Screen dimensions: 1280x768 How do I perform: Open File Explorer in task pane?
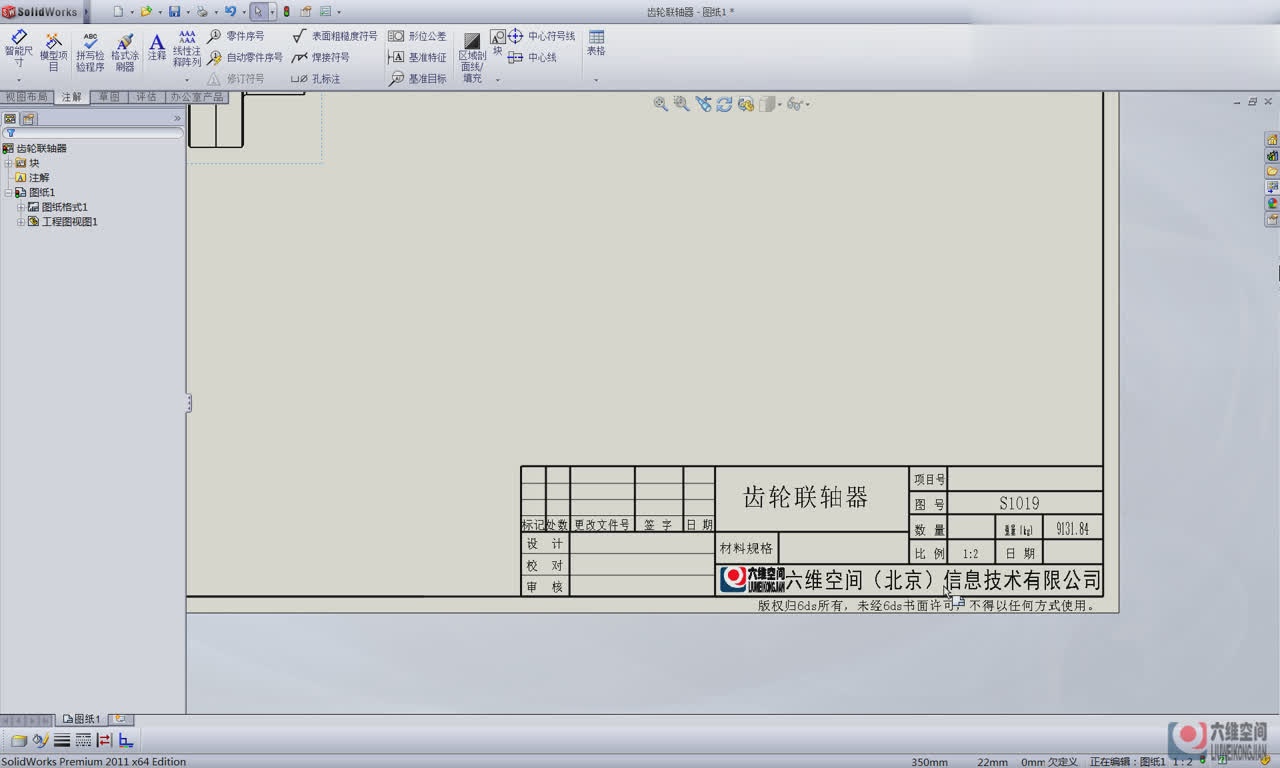(x=1272, y=171)
